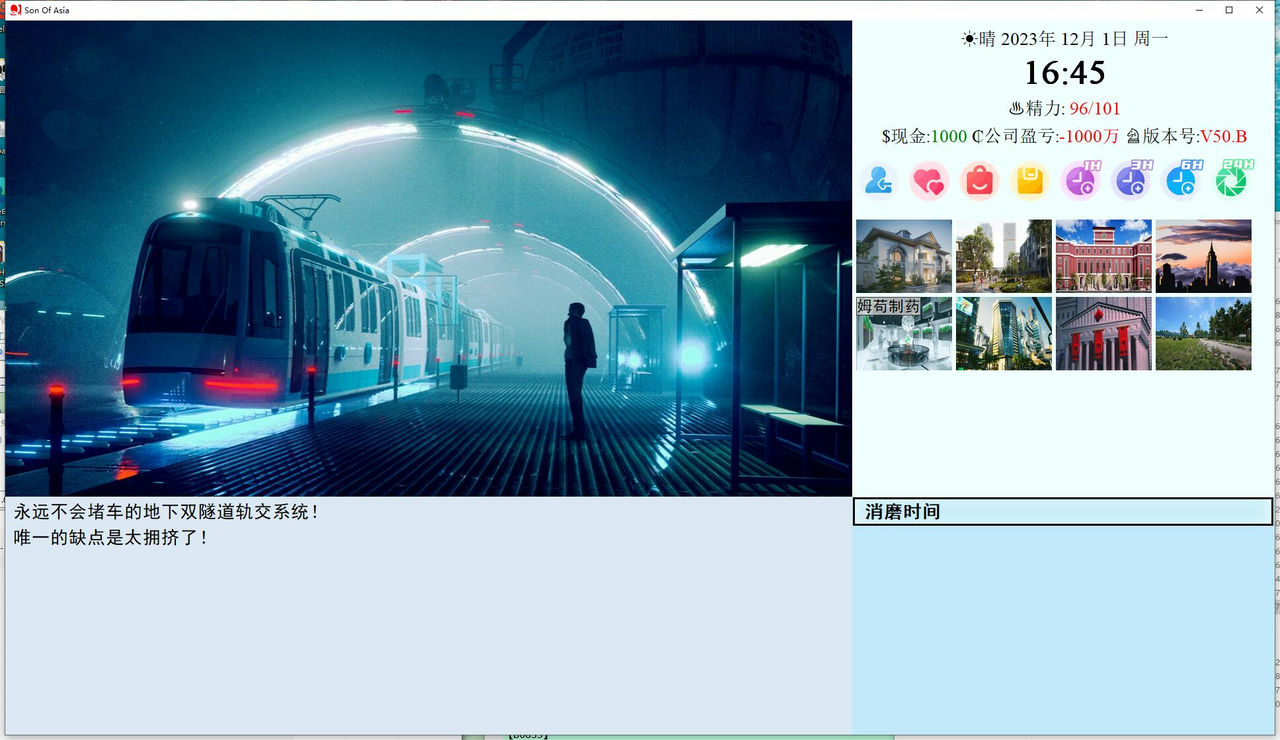Pass time via the 6H clock icon
Viewport: 1280px width, 740px height.
1181,181
